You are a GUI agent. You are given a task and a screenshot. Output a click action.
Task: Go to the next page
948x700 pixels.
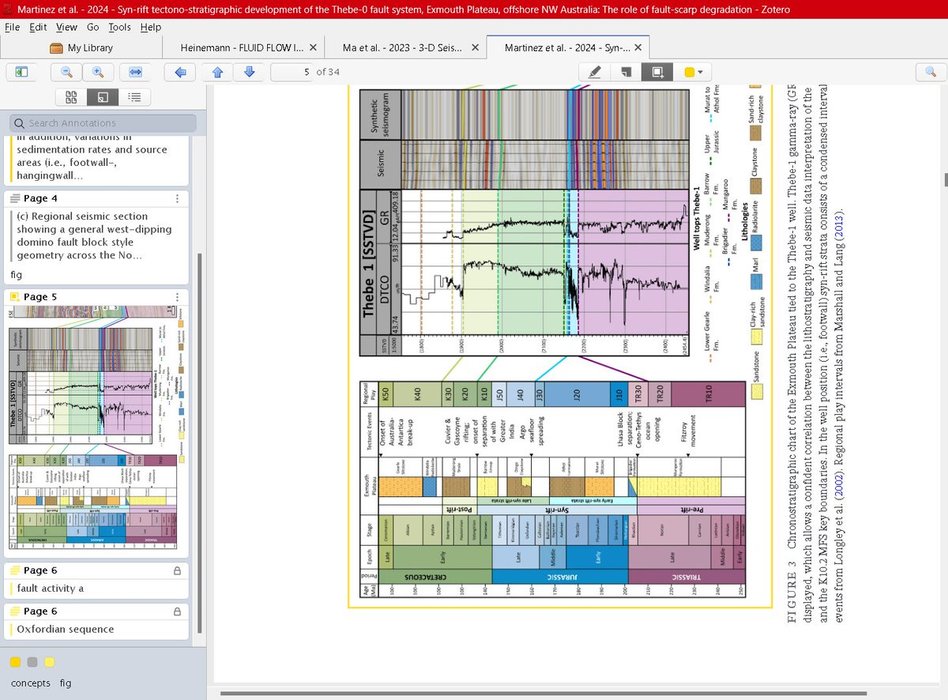click(x=249, y=72)
